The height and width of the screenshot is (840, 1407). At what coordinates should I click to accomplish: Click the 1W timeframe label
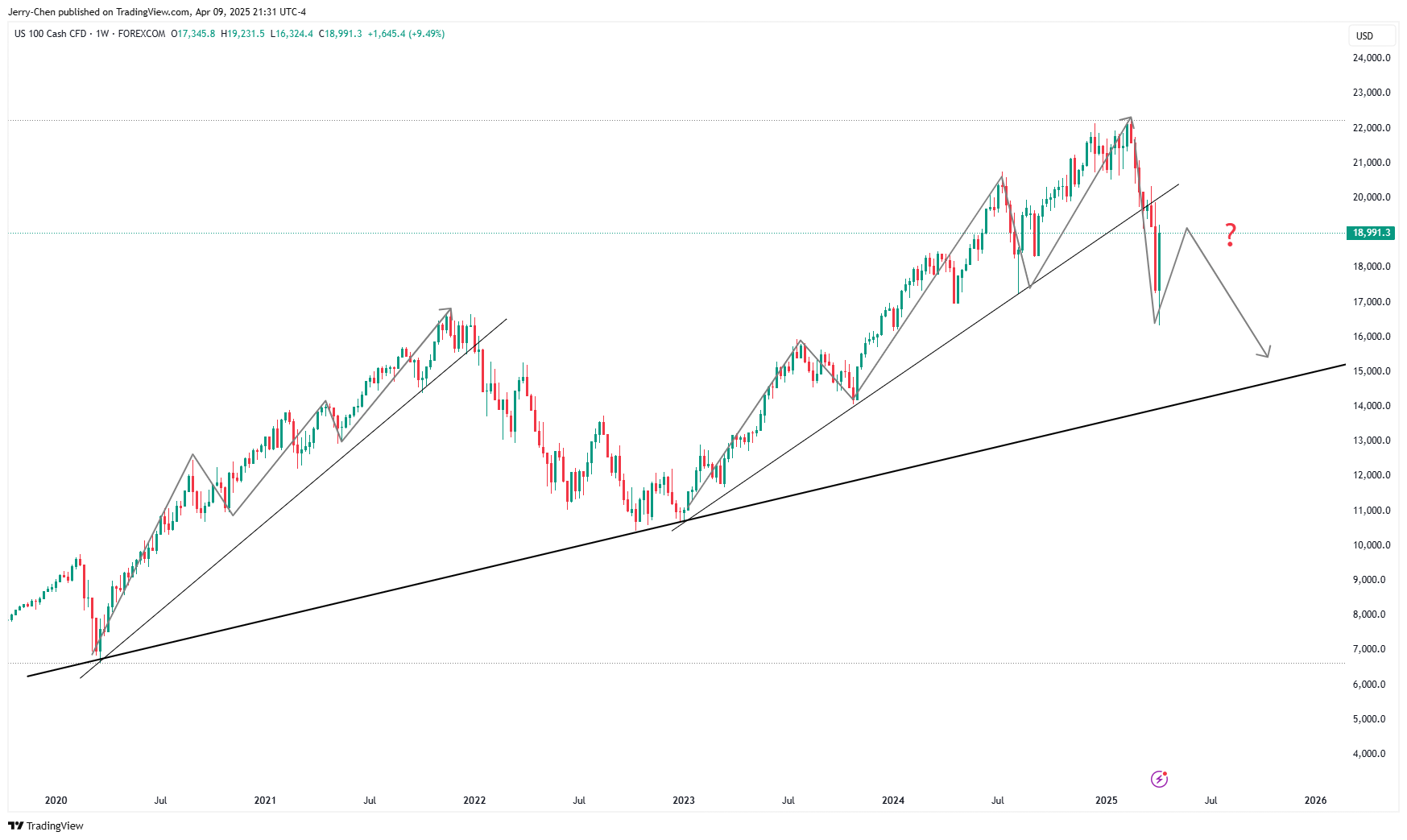pyautogui.click(x=102, y=34)
